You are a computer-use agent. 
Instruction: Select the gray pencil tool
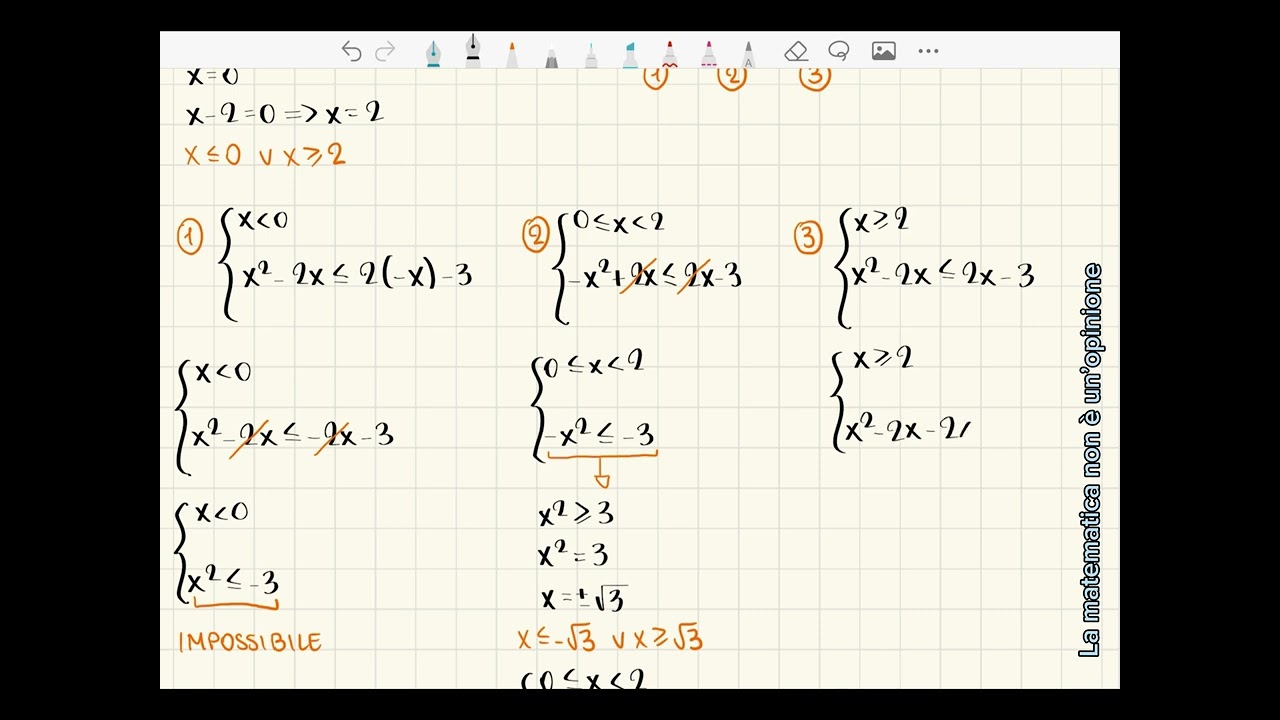click(551, 56)
